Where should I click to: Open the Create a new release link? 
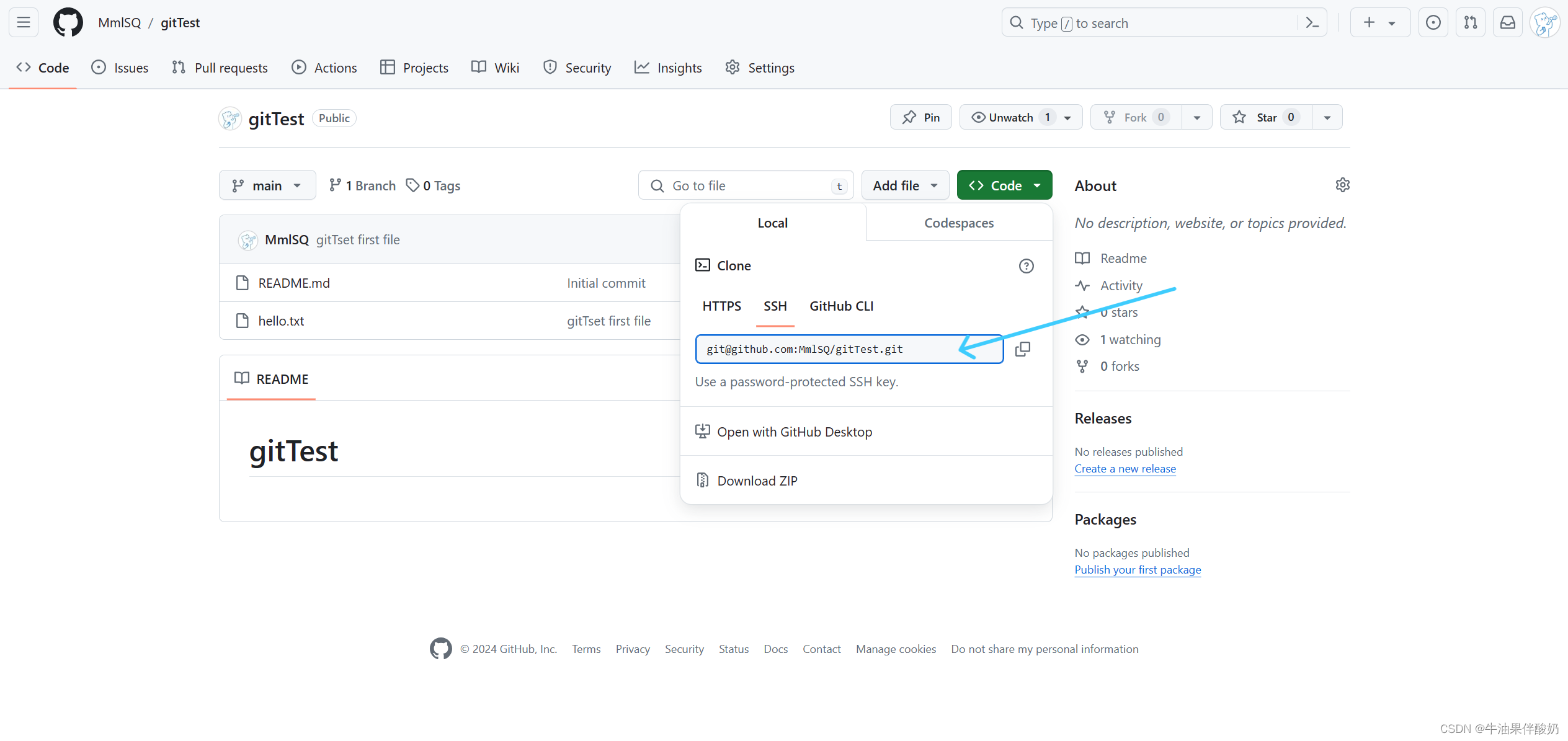coord(1125,469)
